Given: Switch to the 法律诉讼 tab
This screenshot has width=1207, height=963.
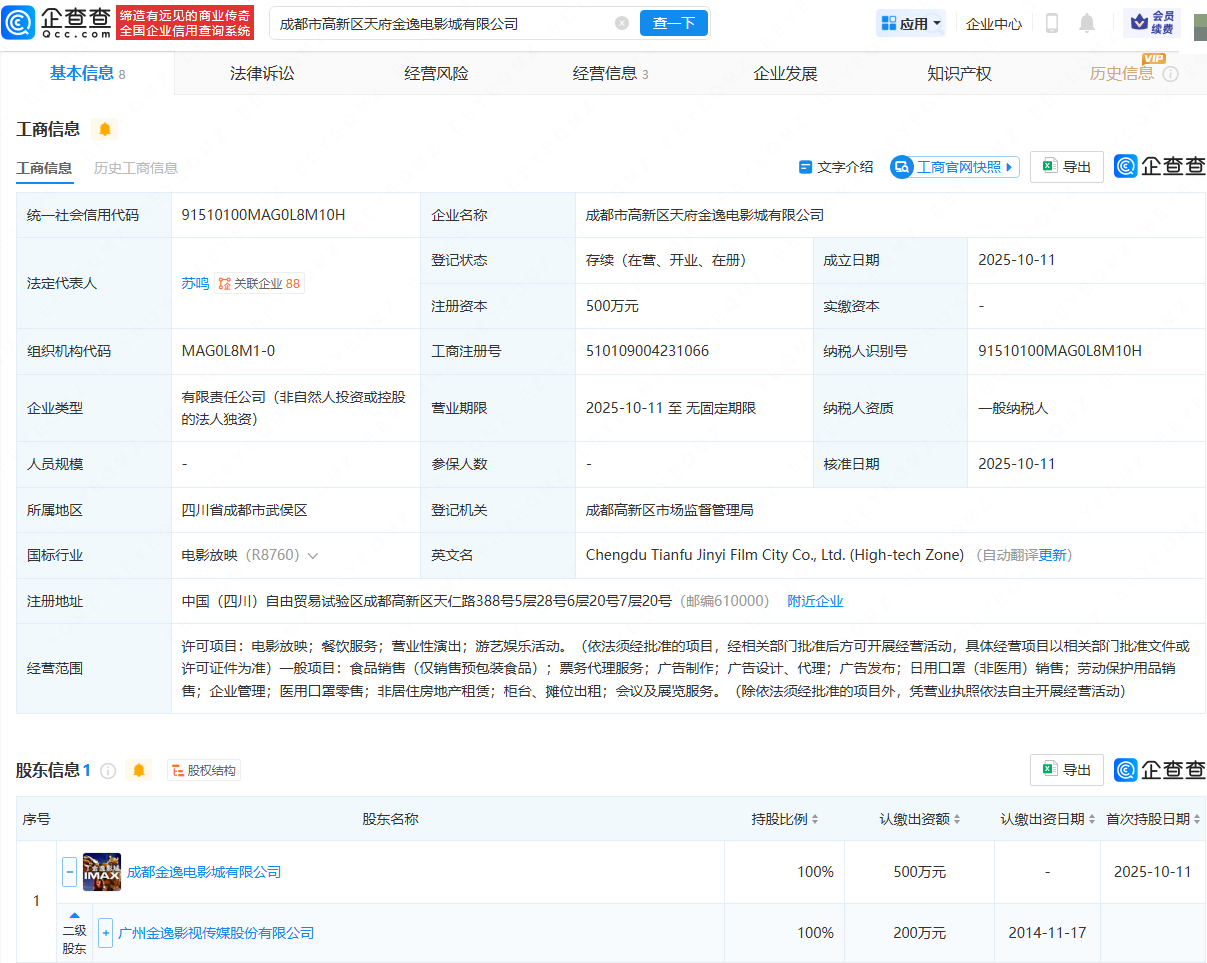Looking at the screenshot, I should [x=262, y=73].
